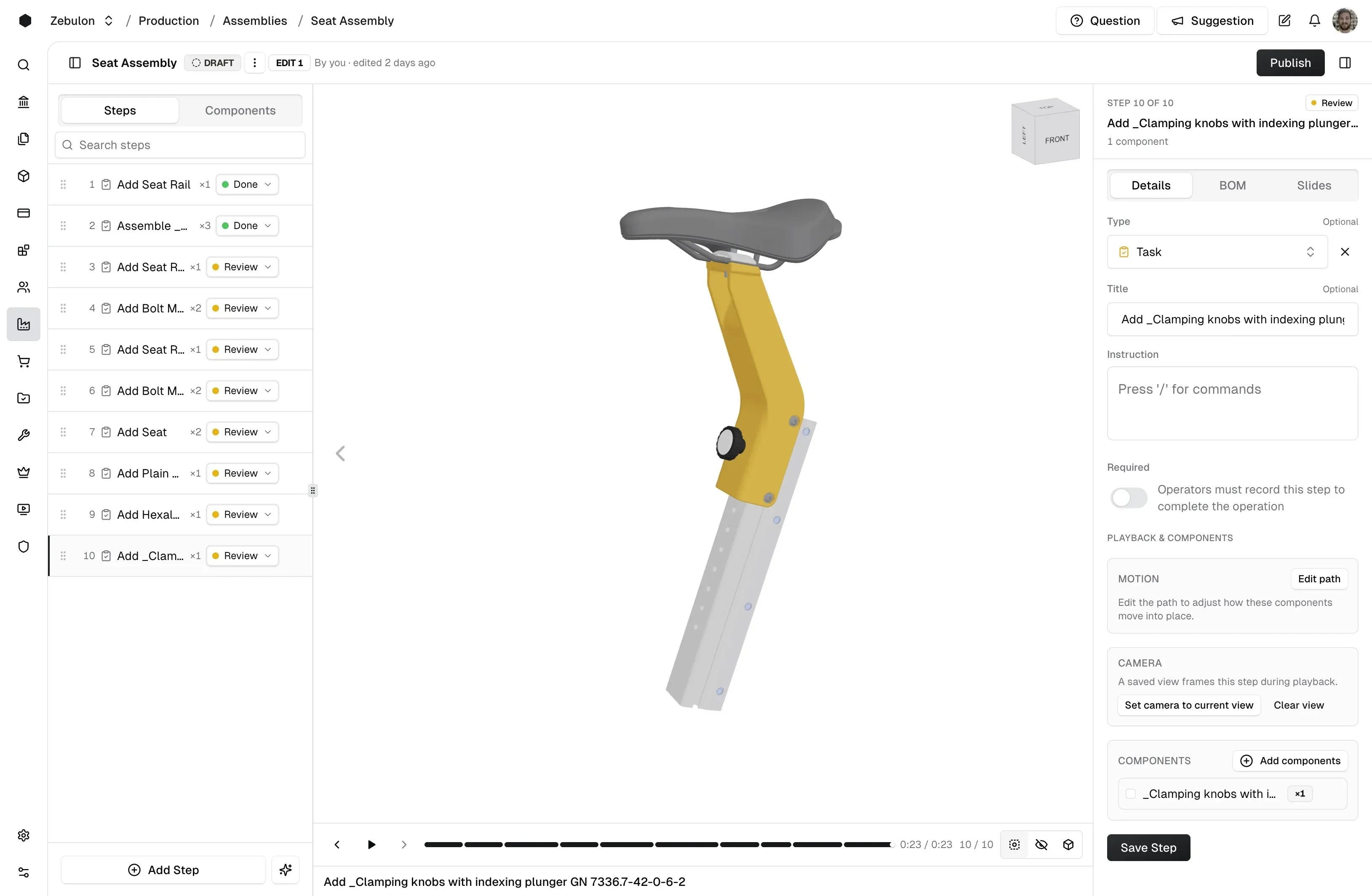Click the Search steps input field
Screen dimensions: 1372x896
pos(180,145)
